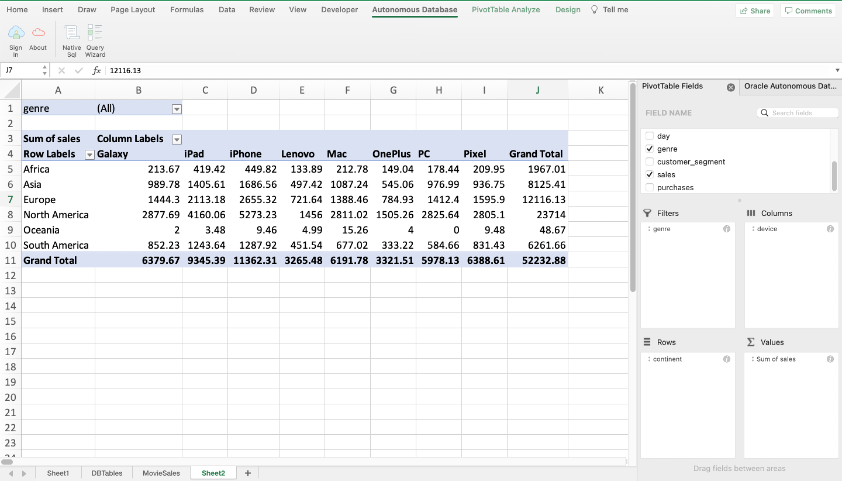Click info icon beside Sum of sales
842x482 pixels.
point(830,359)
